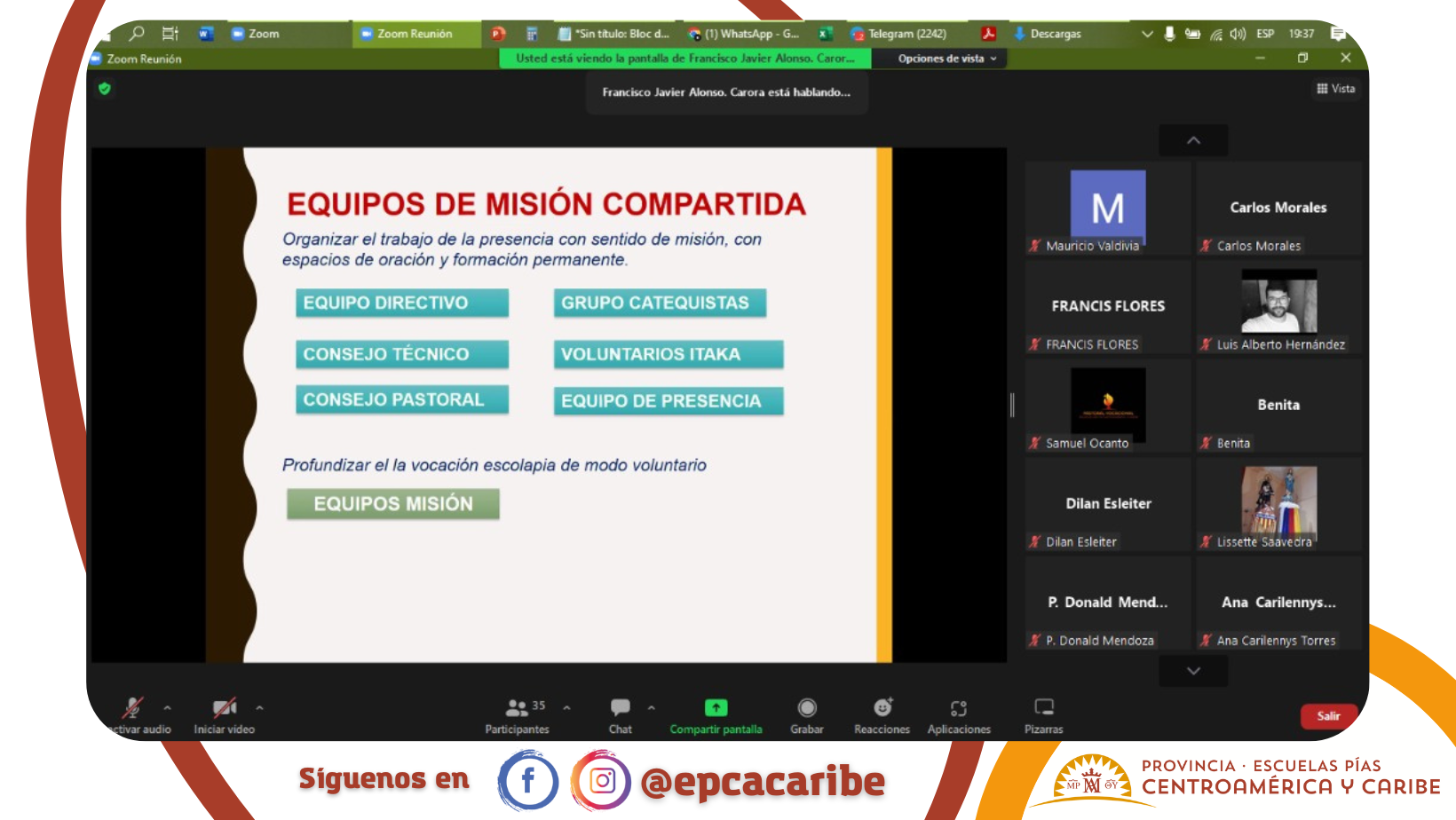Leave the meeting with Salir button
Image resolution: width=1456 pixels, height=820 pixels.
click(x=1328, y=716)
